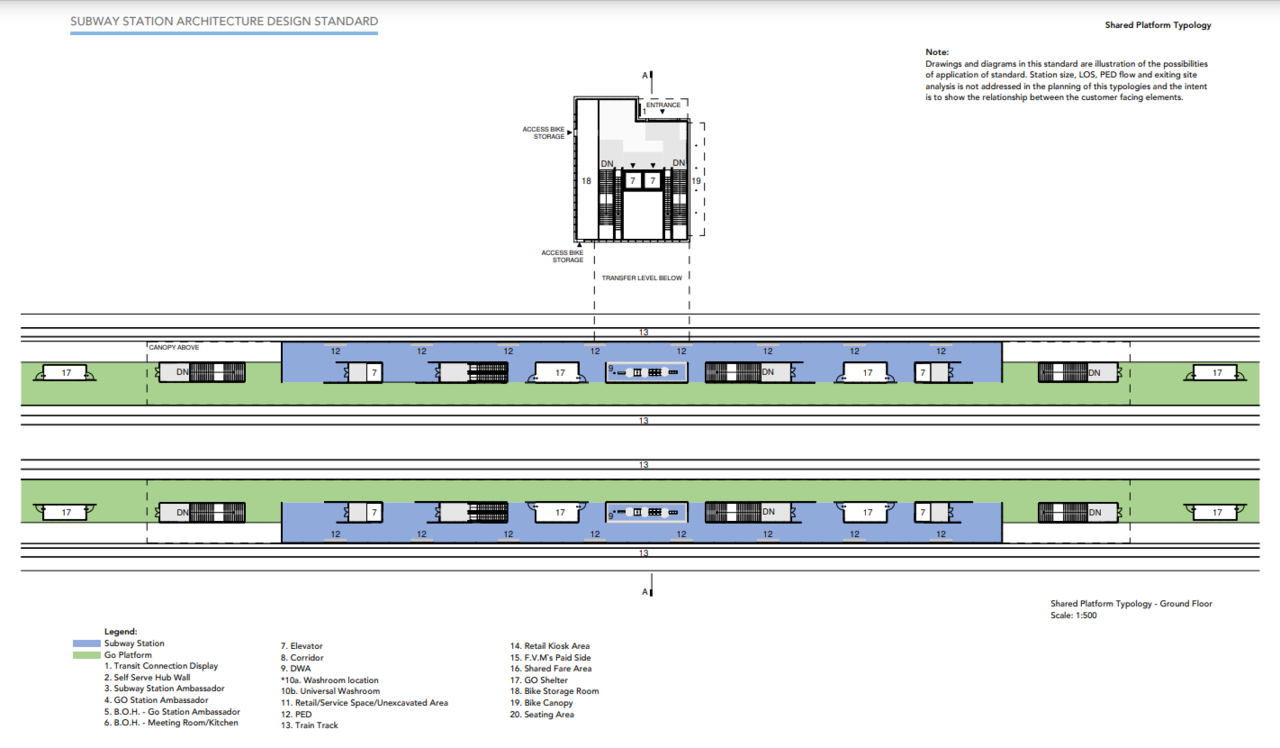The image size is (1280, 748).
Task: Select legend entry 10b. Universal Washroom
Action: tap(330, 691)
